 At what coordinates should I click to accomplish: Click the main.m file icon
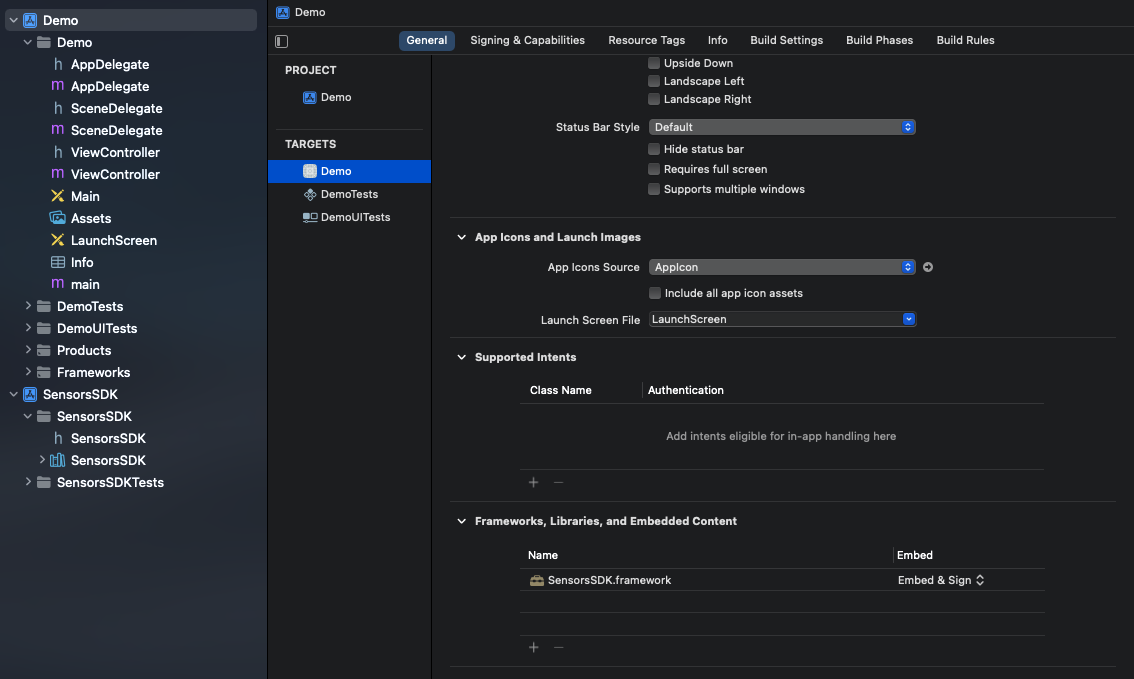[58, 284]
